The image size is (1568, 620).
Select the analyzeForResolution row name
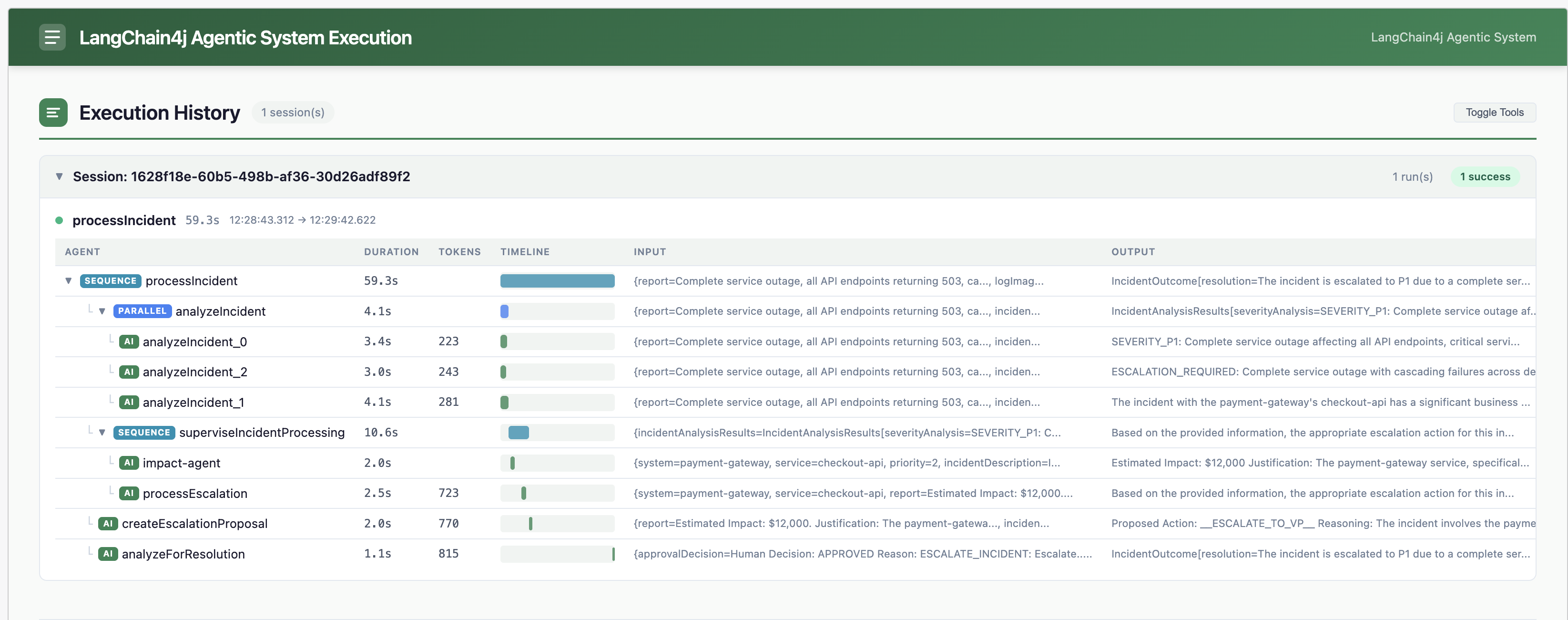(x=183, y=554)
